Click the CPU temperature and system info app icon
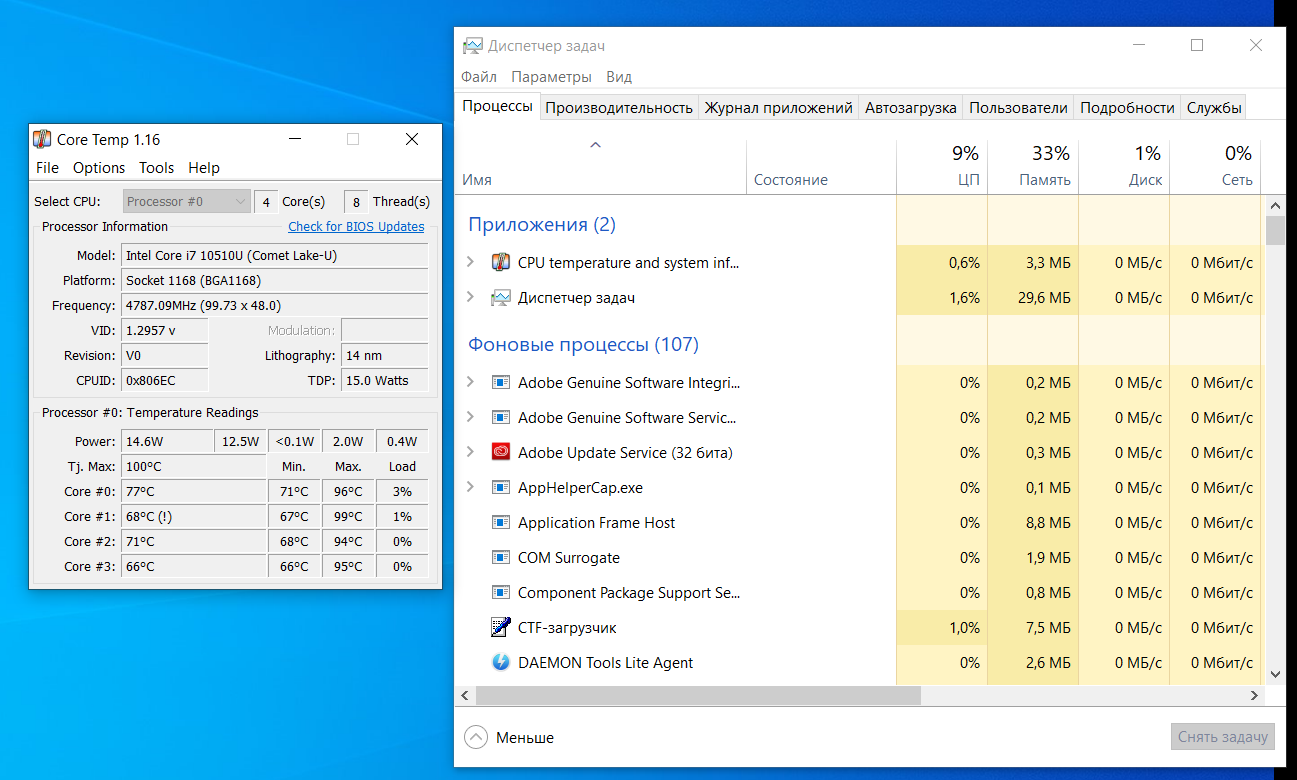 coord(501,263)
